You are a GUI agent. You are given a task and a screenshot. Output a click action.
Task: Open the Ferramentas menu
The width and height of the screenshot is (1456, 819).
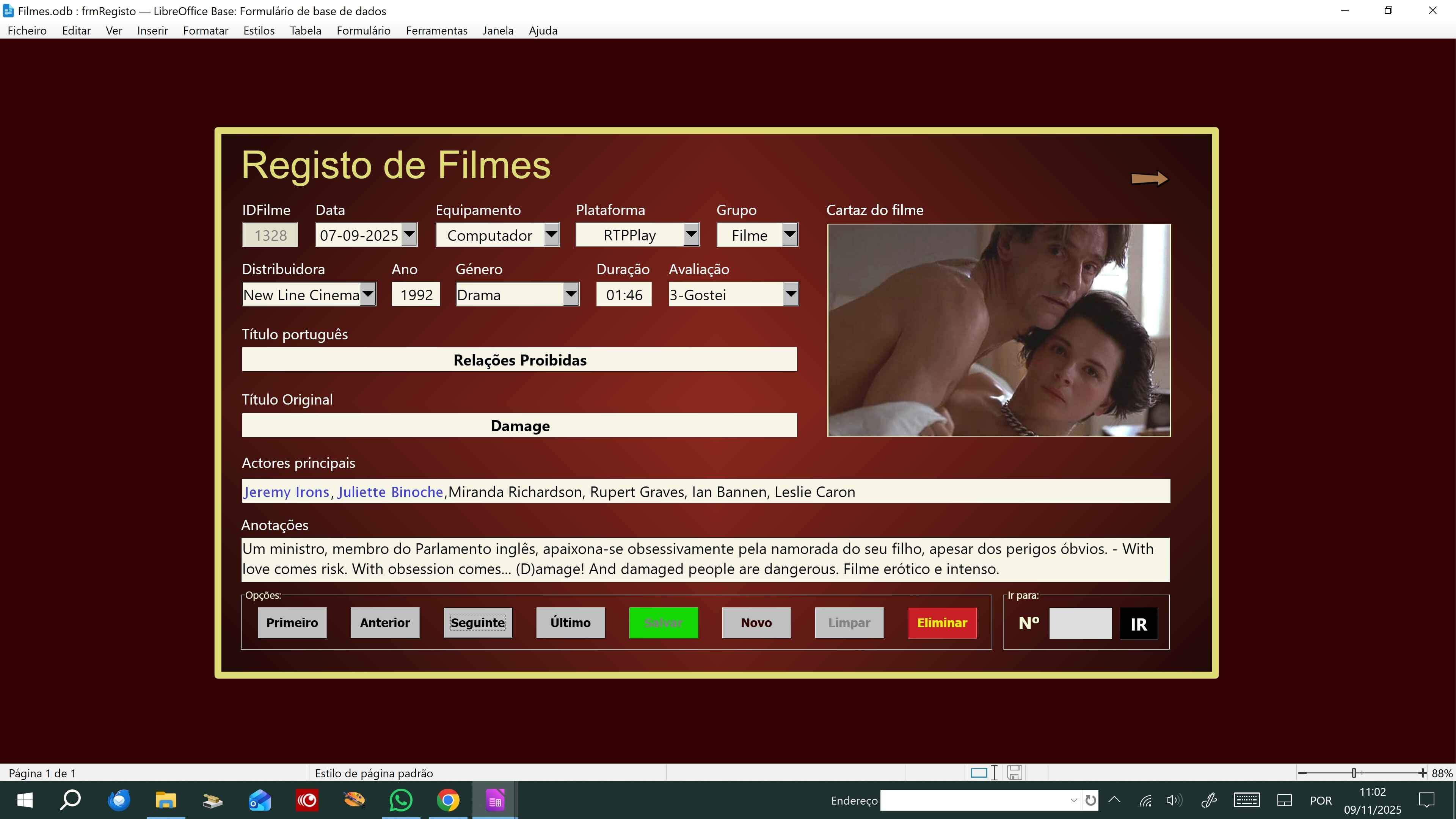436,30
